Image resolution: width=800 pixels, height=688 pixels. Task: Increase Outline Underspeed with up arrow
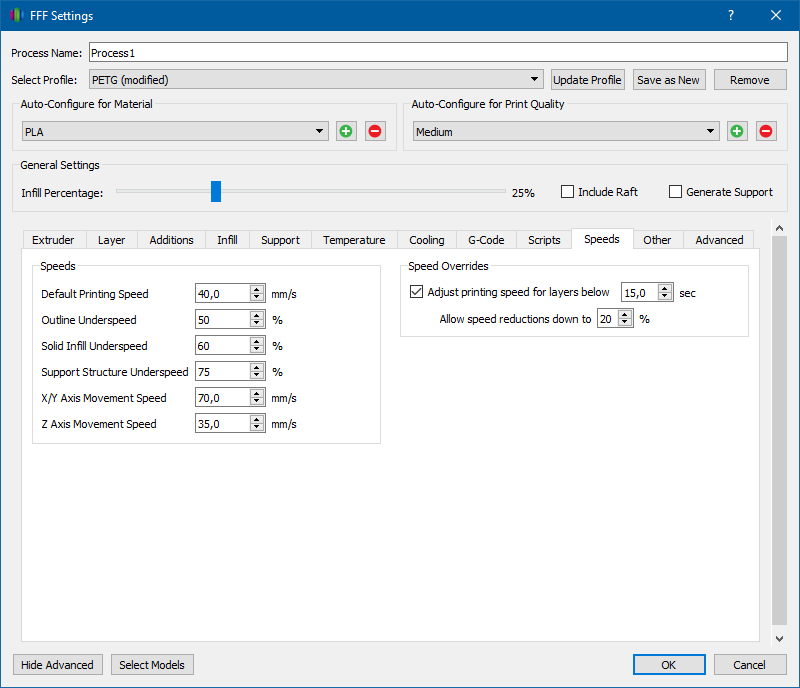(x=257, y=315)
